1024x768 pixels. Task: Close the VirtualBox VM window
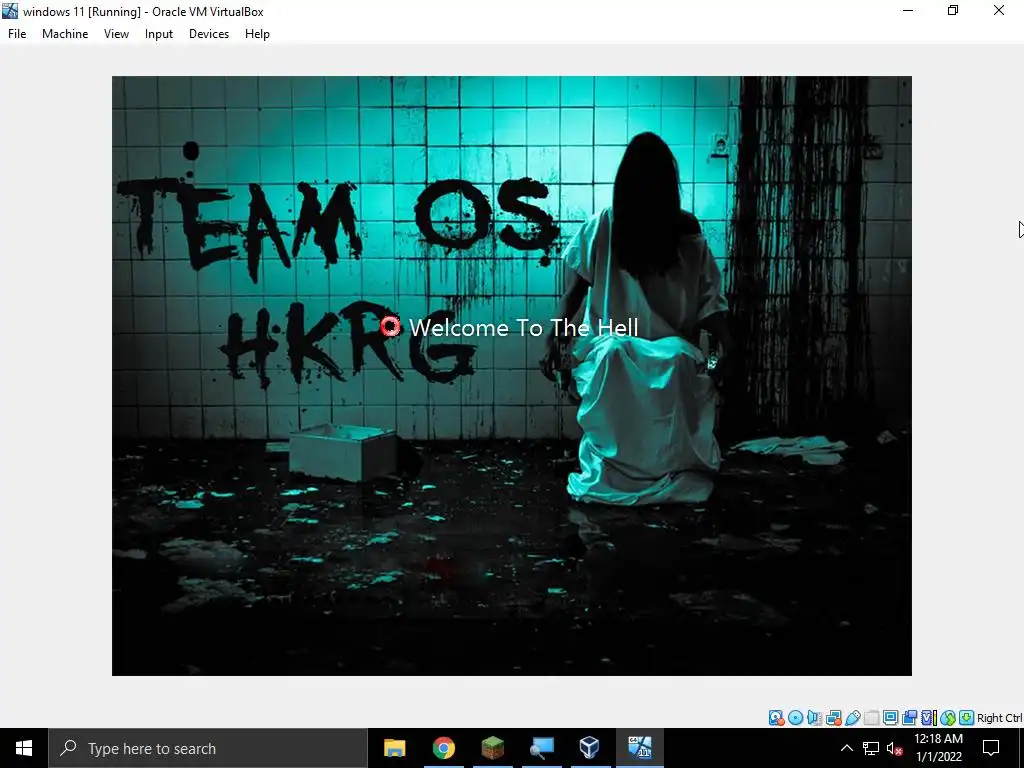pyautogui.click(x=999, y=10)
